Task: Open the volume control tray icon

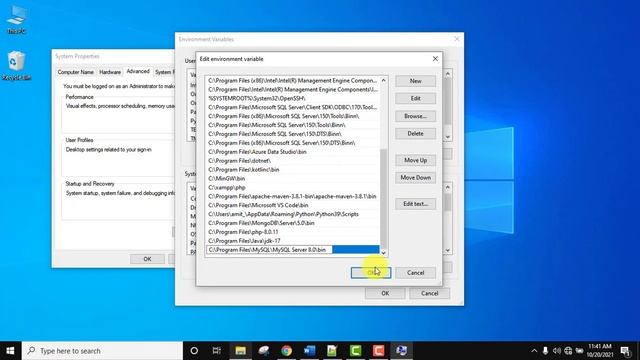Action: (x=557, y=351)
